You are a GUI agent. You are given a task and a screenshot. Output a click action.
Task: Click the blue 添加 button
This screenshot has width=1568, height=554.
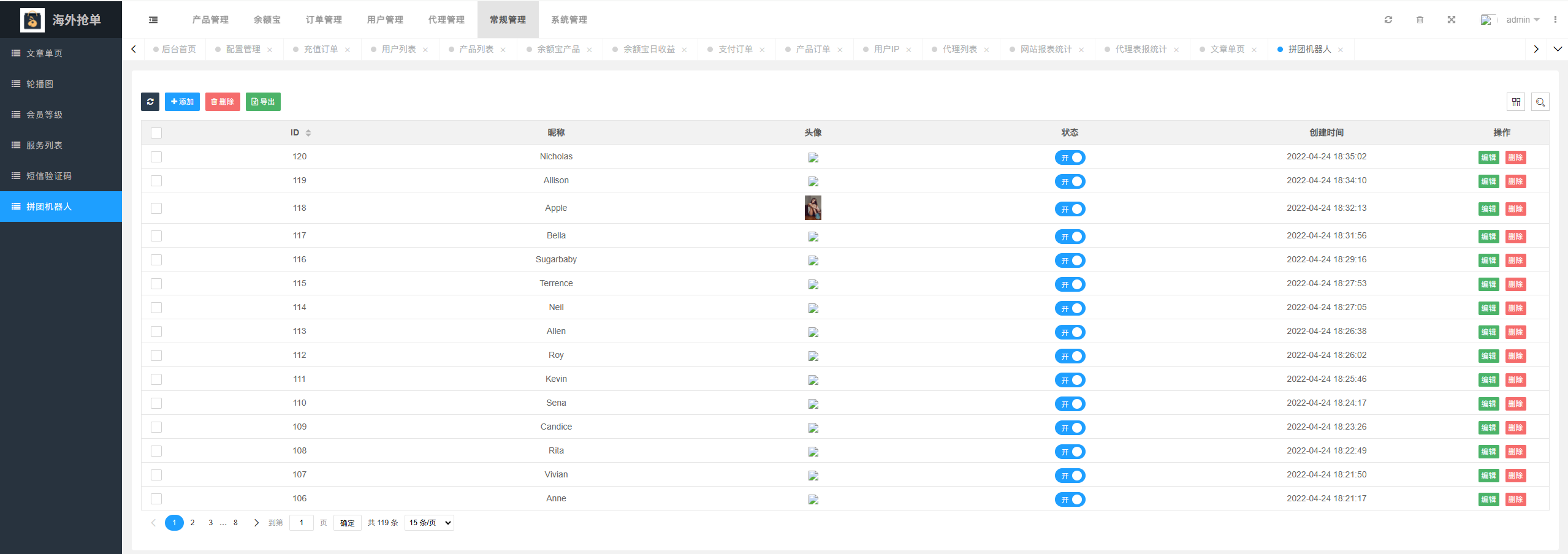(182, 102)
